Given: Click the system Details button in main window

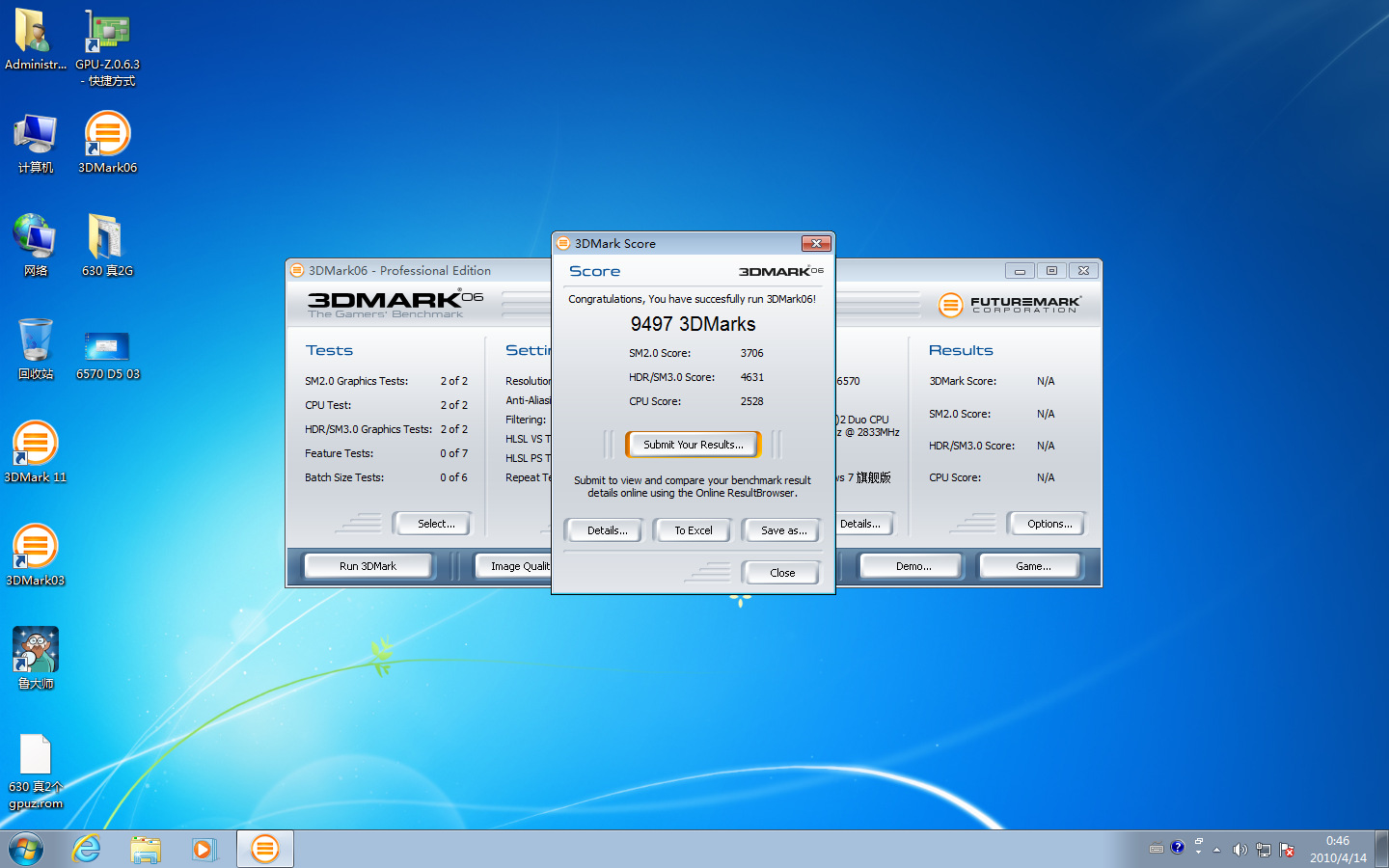Looking at the screenshot, I should coord(863,524).
